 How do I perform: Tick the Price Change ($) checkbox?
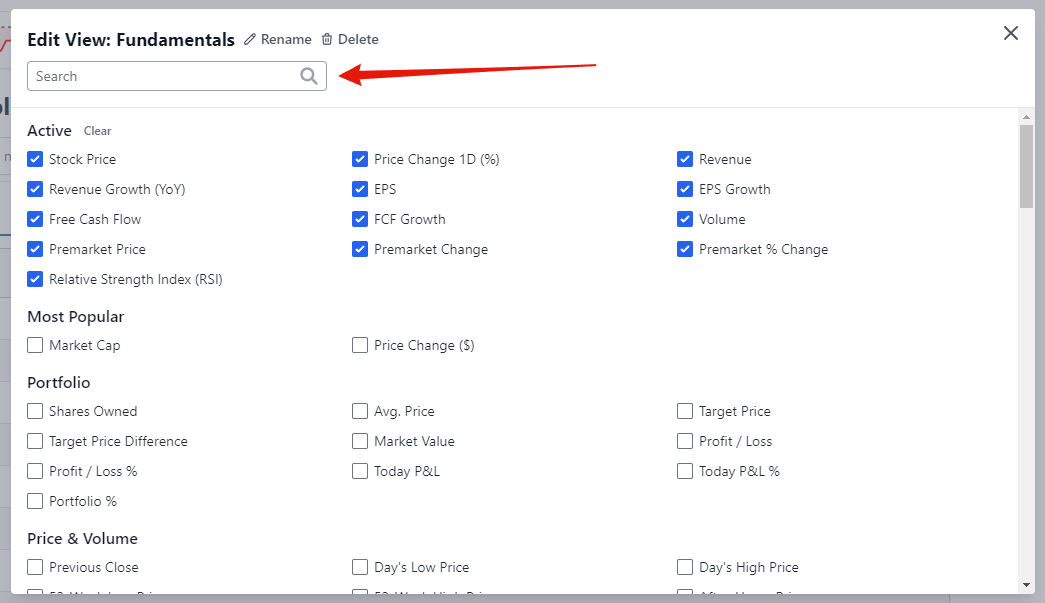click(360, 345)
